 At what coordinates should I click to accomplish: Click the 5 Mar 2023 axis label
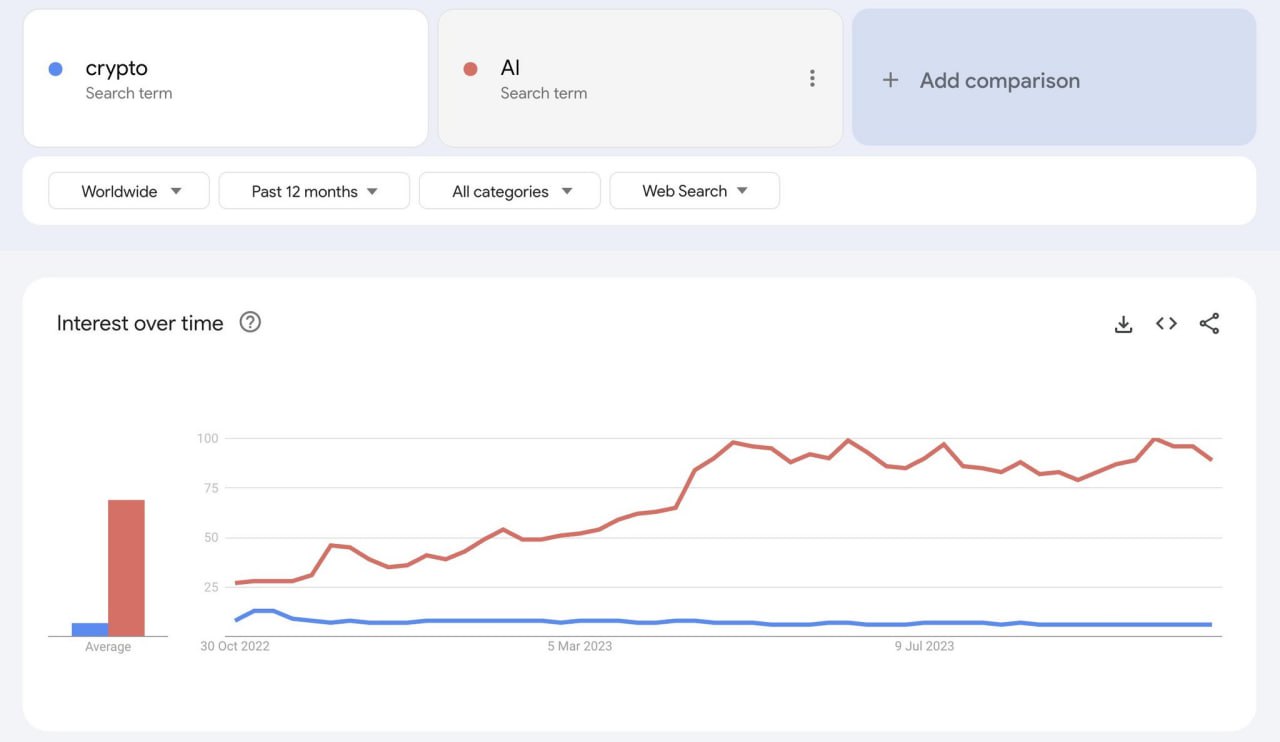[579, 646]
